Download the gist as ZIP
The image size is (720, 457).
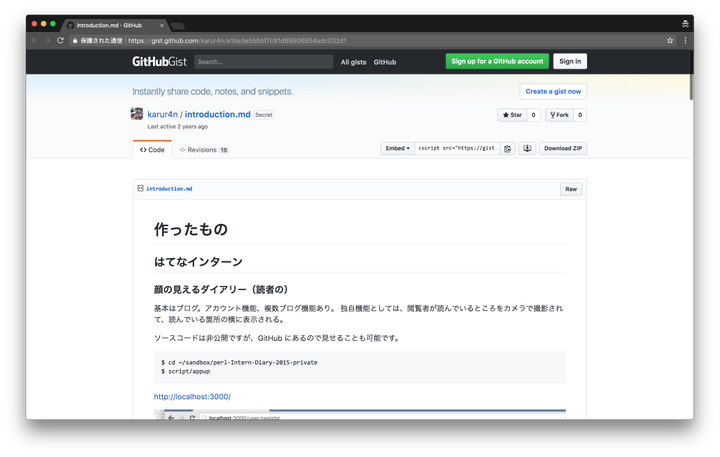point(563,148)
